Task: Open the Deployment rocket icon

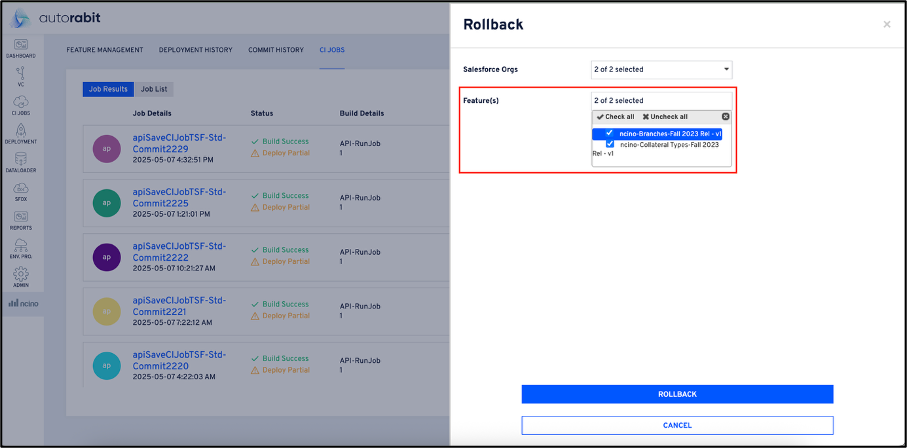Action: click(x=21, y=134)
